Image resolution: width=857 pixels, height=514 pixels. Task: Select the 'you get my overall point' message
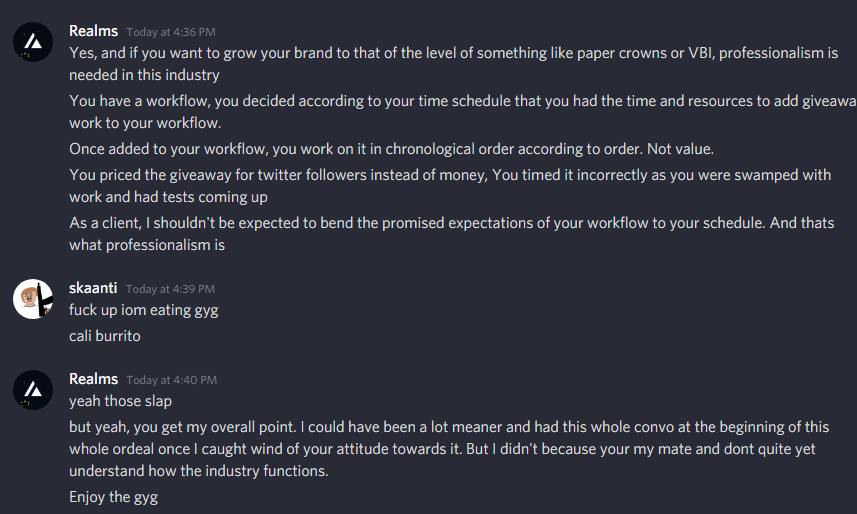400,449
